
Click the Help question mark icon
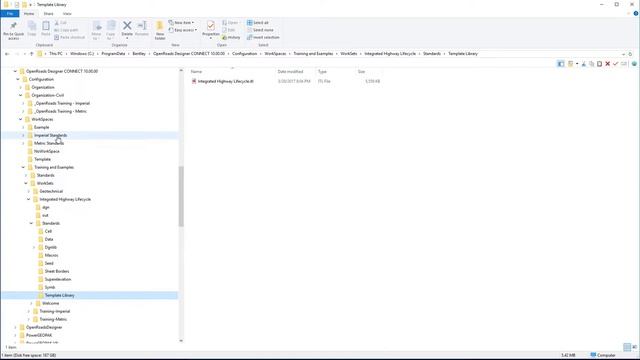(x=636, y=13)
